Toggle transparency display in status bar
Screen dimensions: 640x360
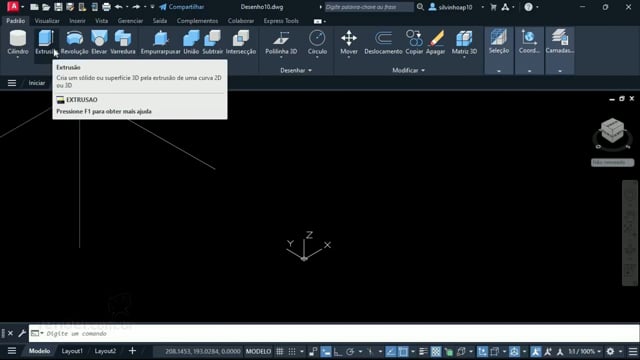[436, 351]
